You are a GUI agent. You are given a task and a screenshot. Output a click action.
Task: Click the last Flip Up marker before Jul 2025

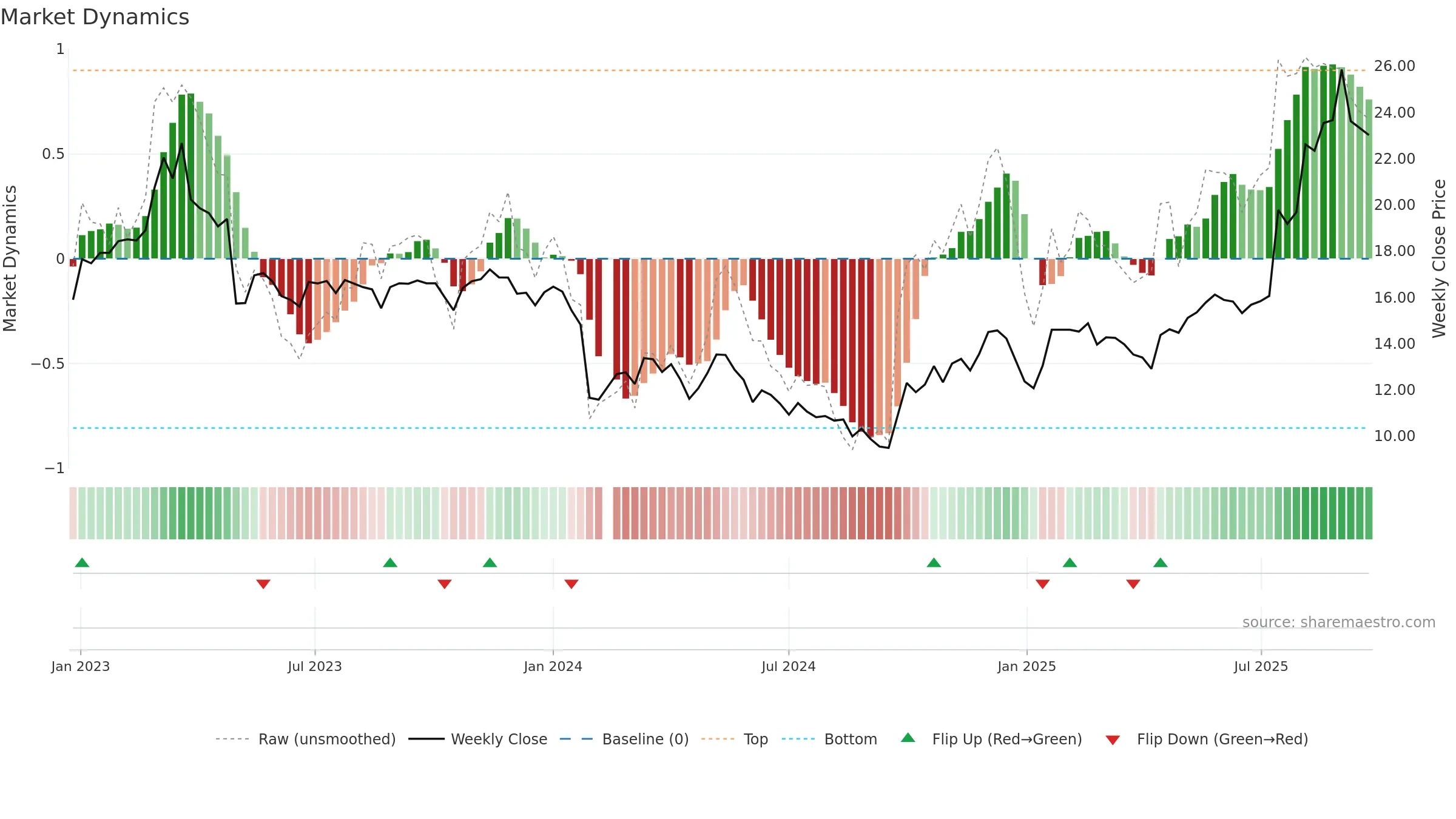pos(1161,563)
